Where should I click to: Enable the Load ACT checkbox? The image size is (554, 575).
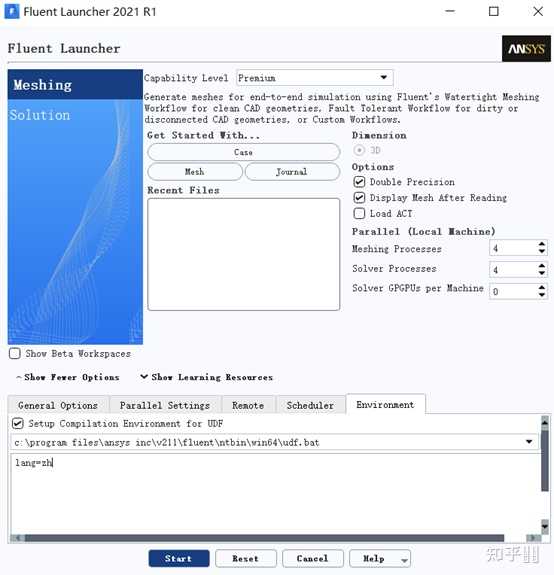pos(359,213)
